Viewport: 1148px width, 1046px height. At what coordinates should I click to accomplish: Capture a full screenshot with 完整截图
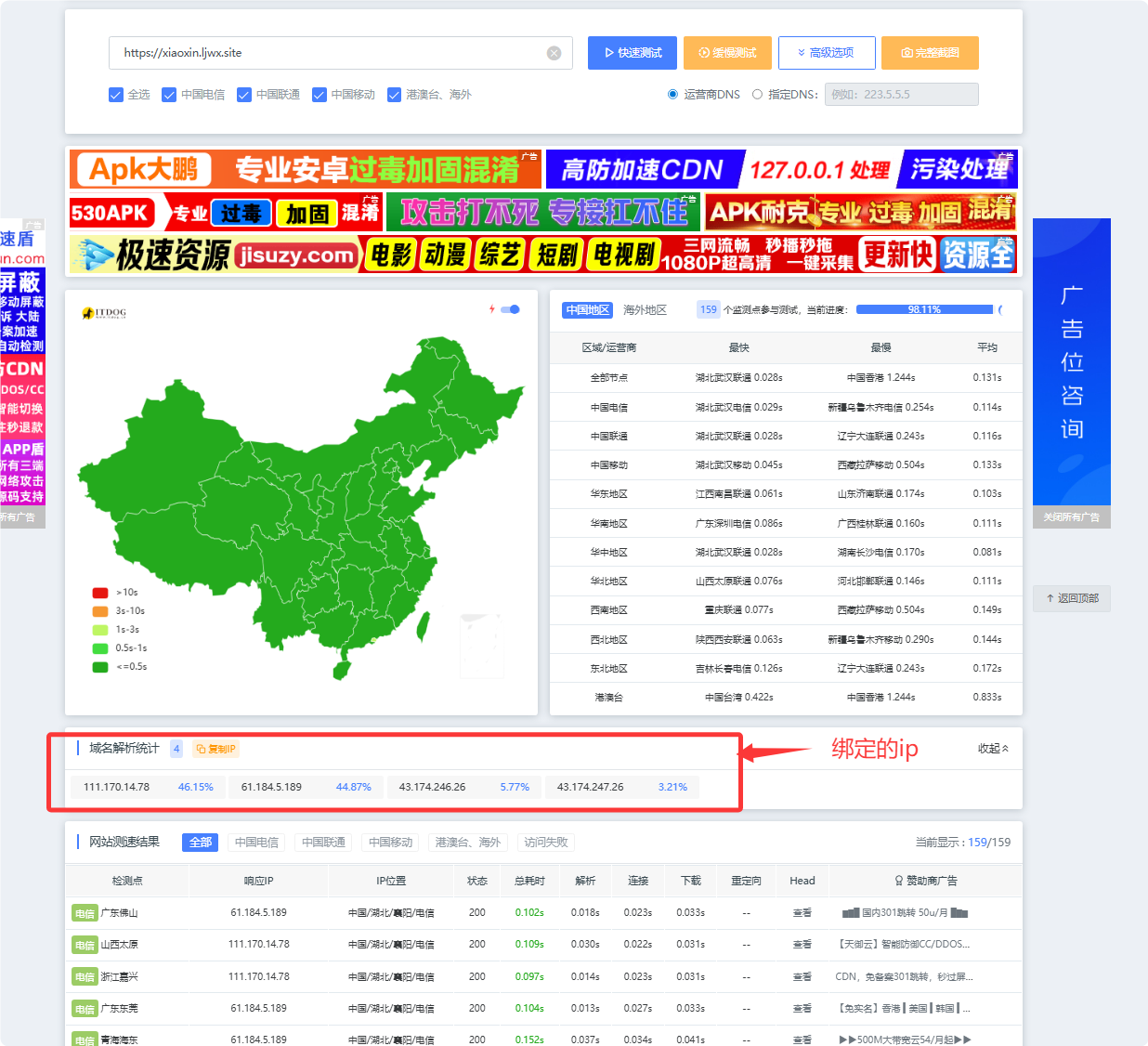[x=930, y=53]
